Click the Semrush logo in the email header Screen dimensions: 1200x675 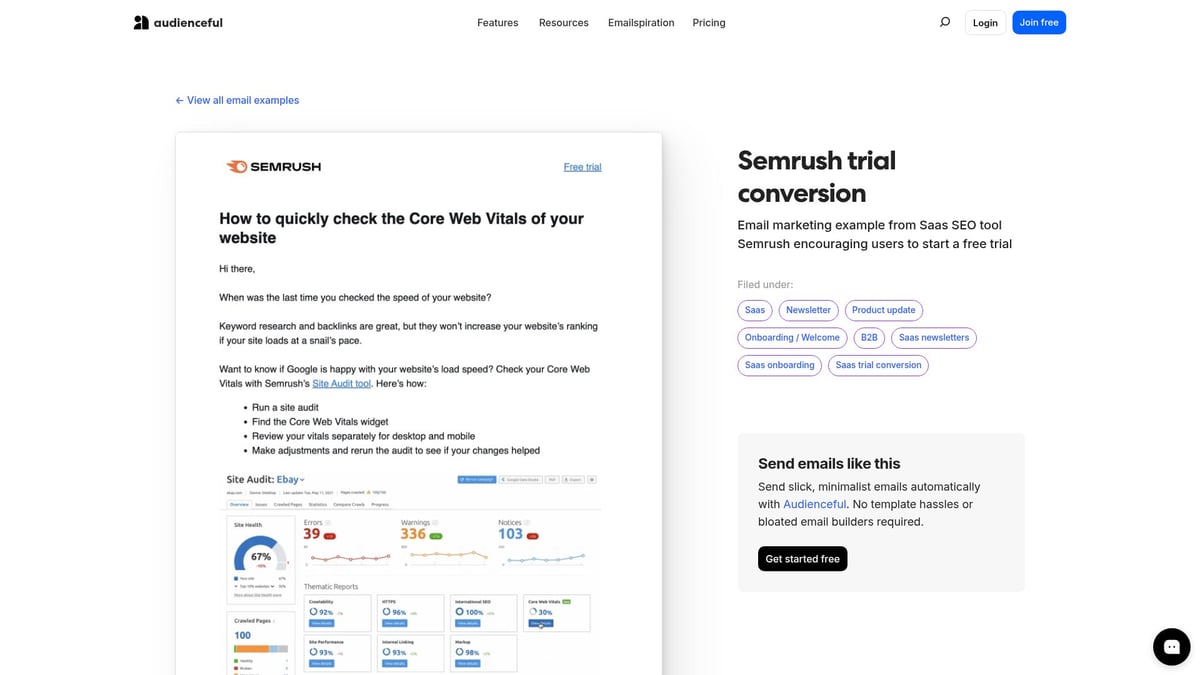(x=273, y=166)
